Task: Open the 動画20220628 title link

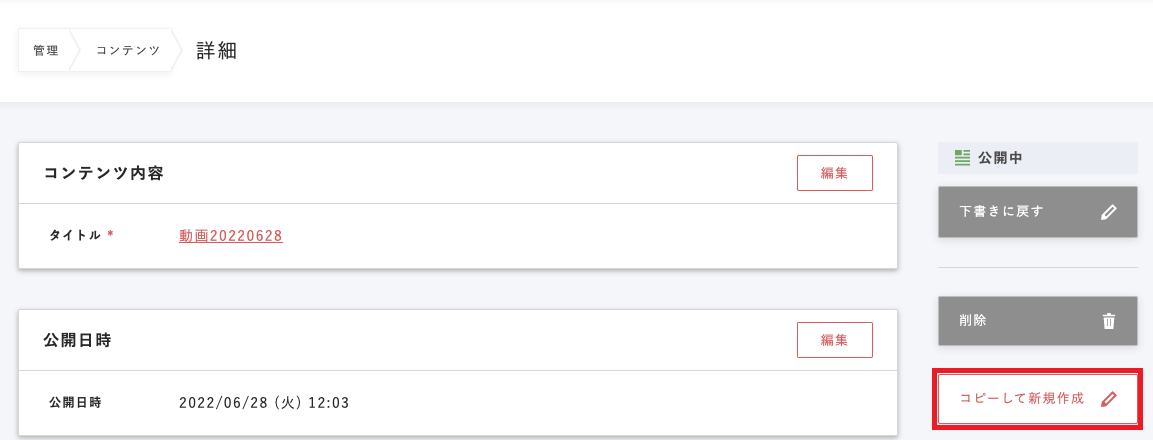Action: [x=231, y=236]
